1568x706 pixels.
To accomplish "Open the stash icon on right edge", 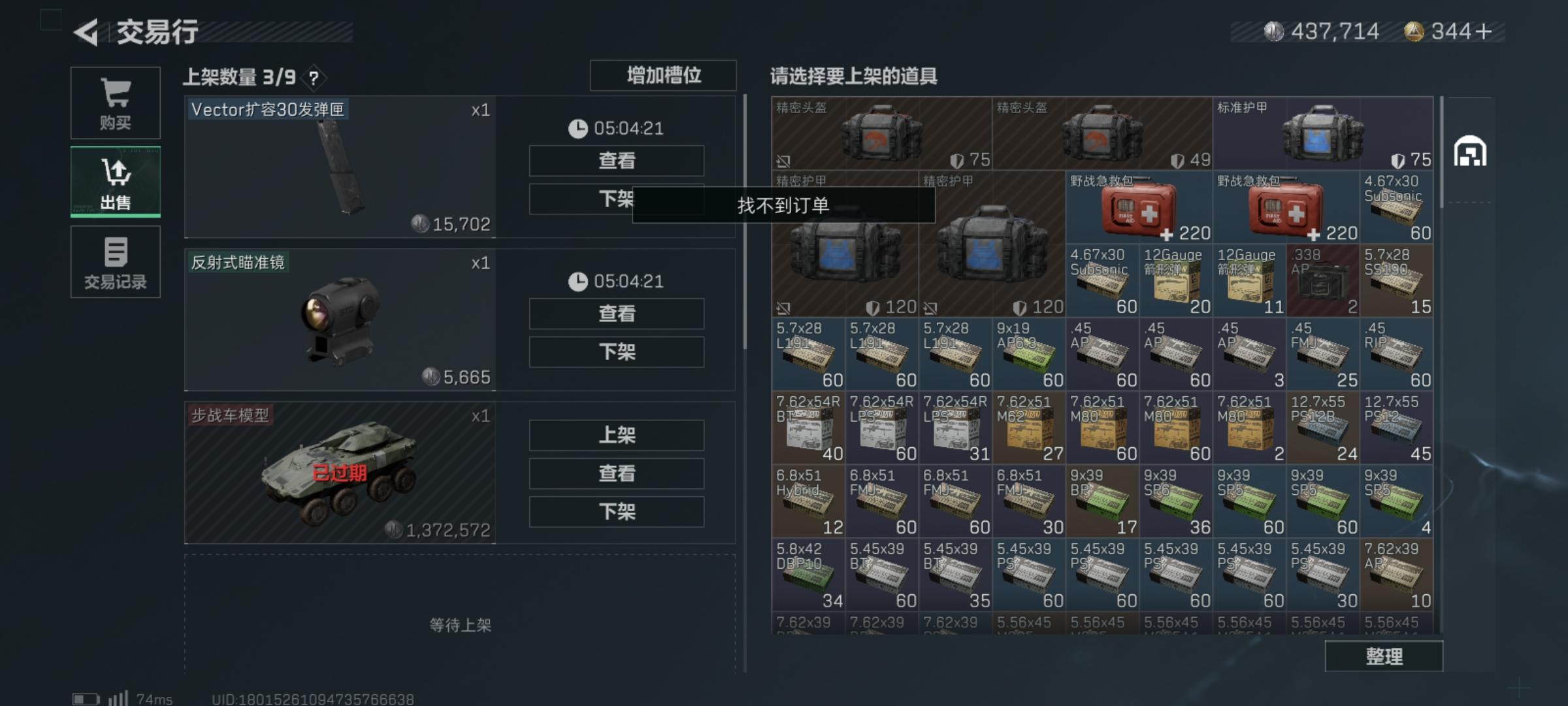I will [x=1470, y=152].
